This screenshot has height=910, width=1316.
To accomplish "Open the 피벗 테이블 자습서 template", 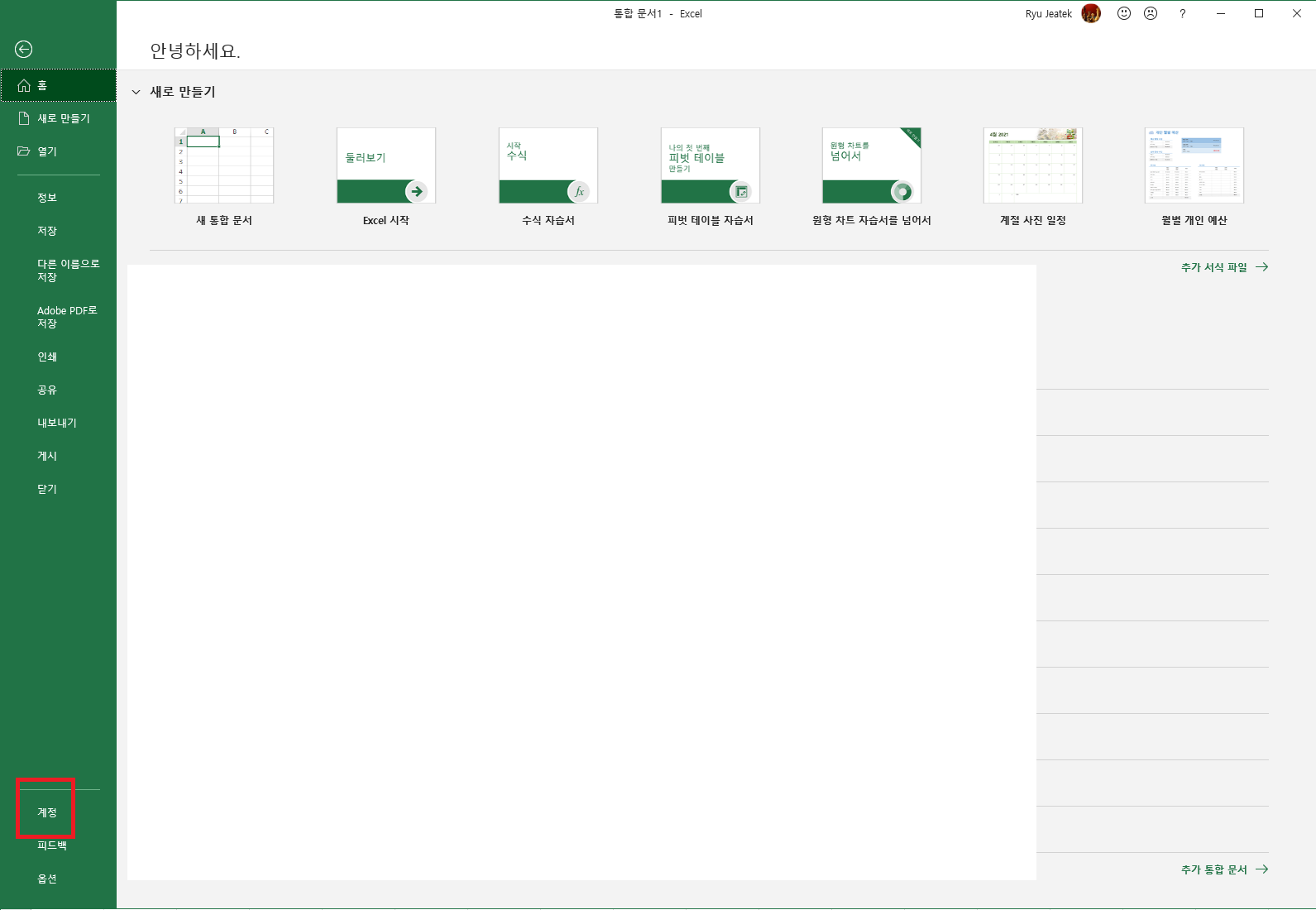I will [x=711, y=177].
